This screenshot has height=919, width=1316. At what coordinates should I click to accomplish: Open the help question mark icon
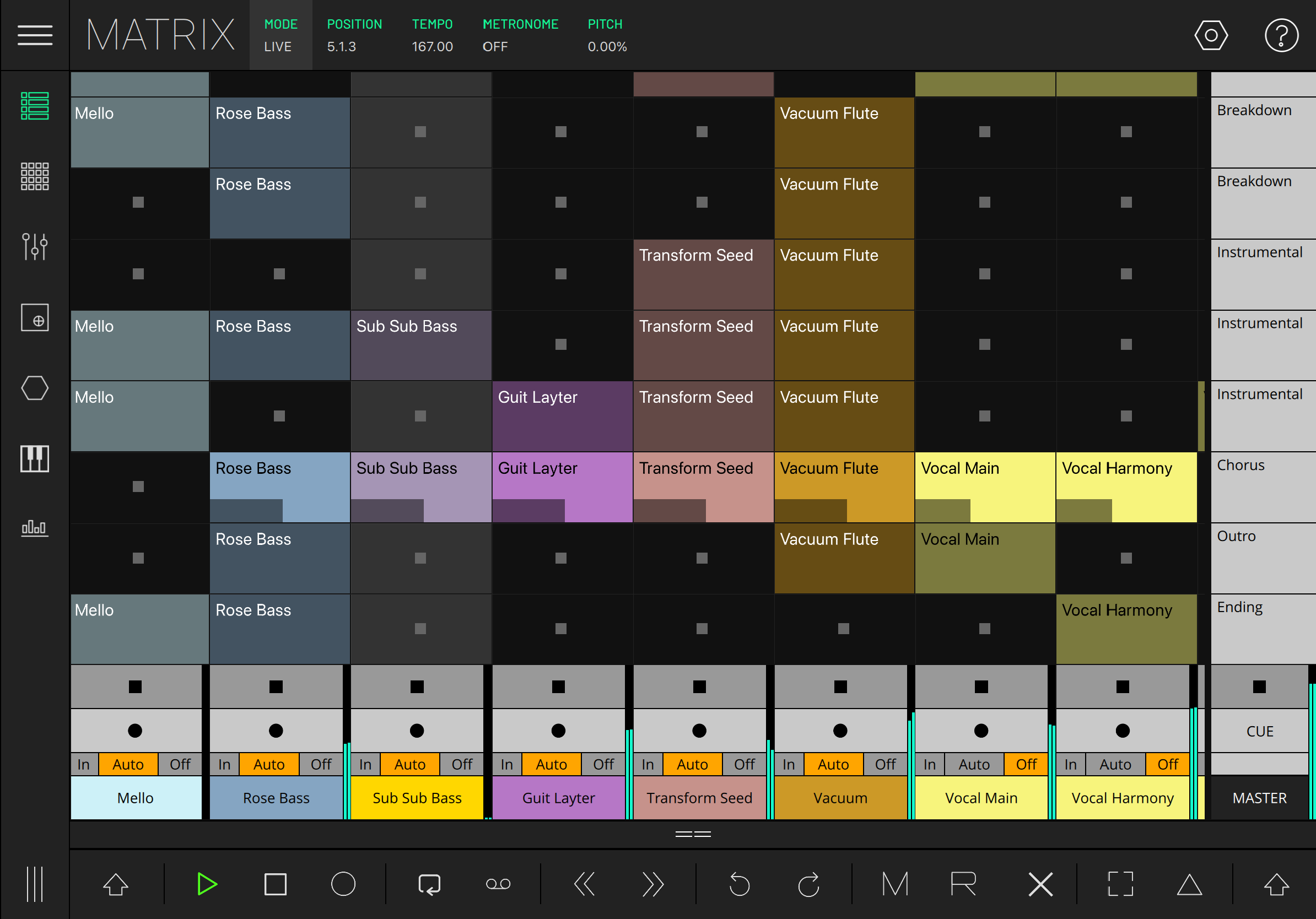(x=1281, y=35)
